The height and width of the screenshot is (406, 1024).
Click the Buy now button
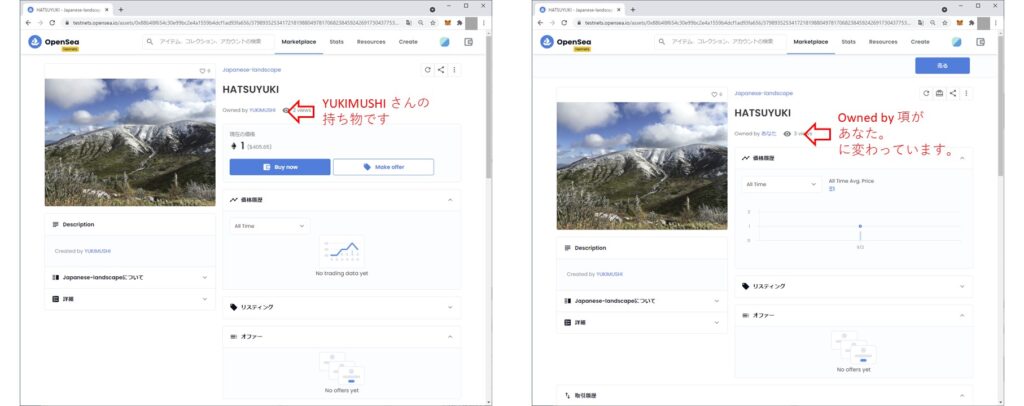click(x=280, y=167)
